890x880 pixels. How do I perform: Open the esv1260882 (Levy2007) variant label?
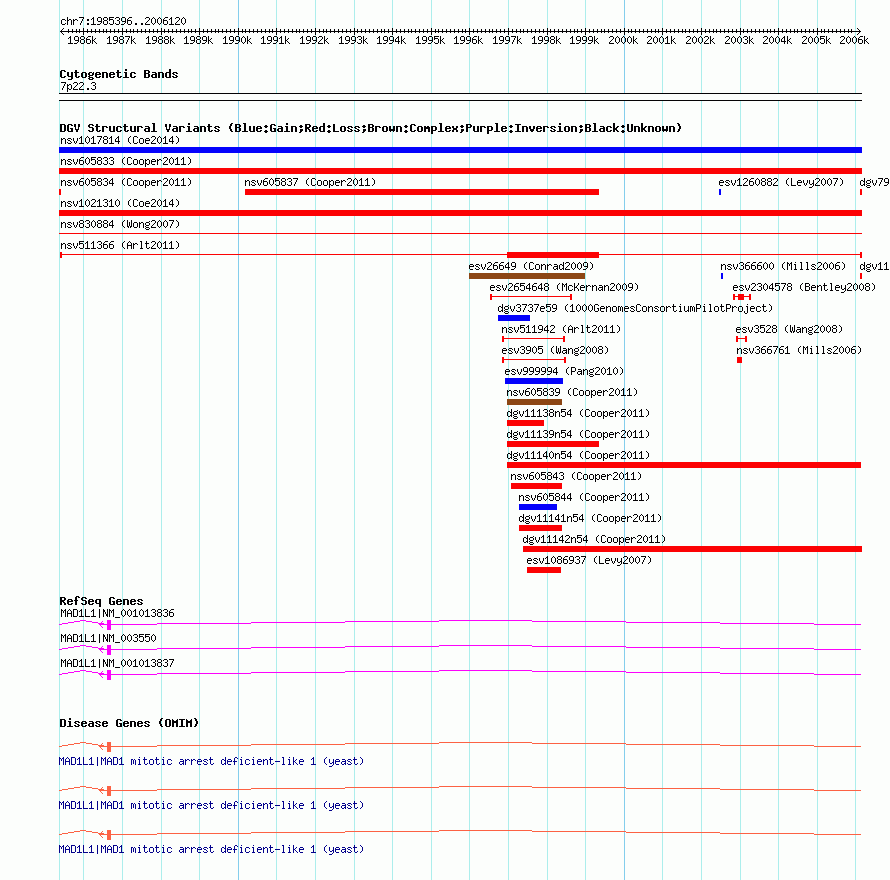pos(781,182)
